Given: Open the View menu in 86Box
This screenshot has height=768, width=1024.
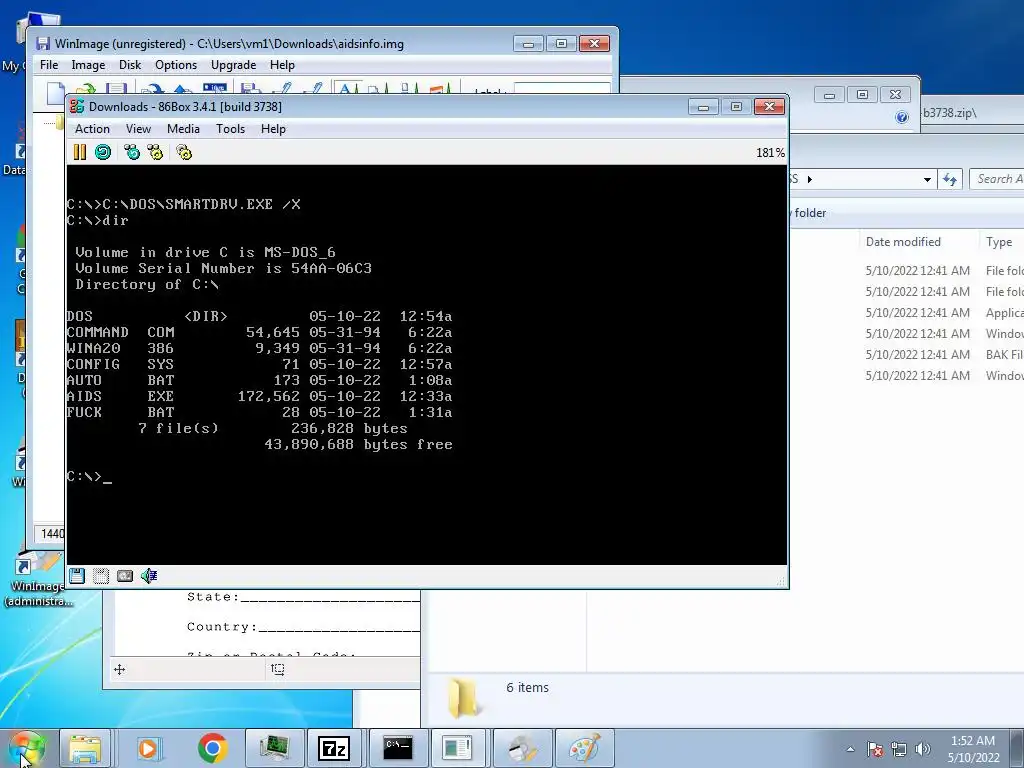Looking at the screenshot, I should pyautogui.click(x=138, y=129).
